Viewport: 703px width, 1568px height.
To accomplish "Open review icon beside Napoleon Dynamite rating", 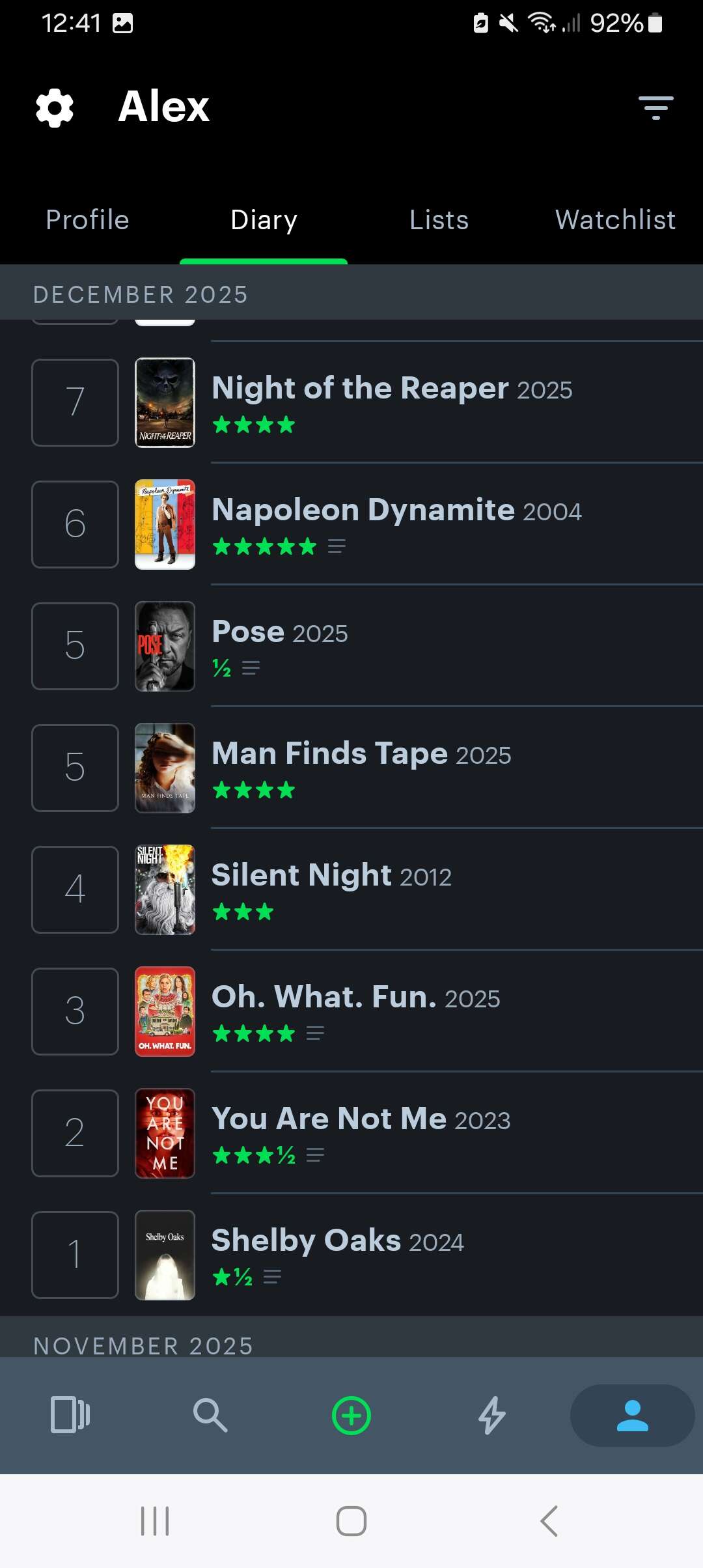I will [x=337, y=546].
